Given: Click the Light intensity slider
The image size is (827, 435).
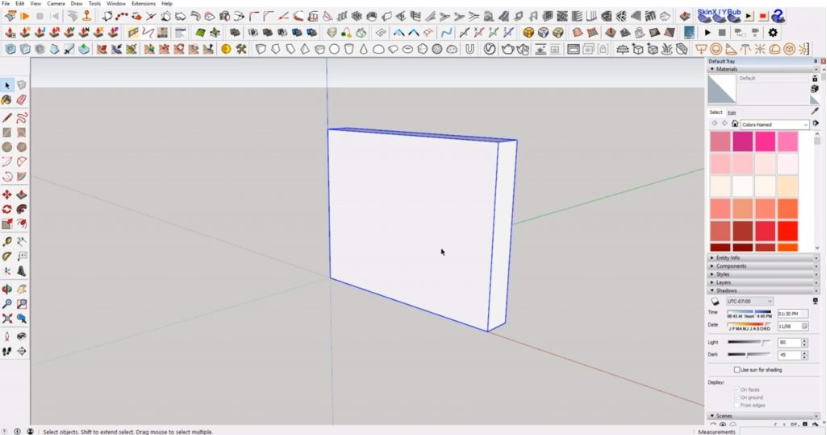Looking at the screenshot, I should click(x=748, y=342).
